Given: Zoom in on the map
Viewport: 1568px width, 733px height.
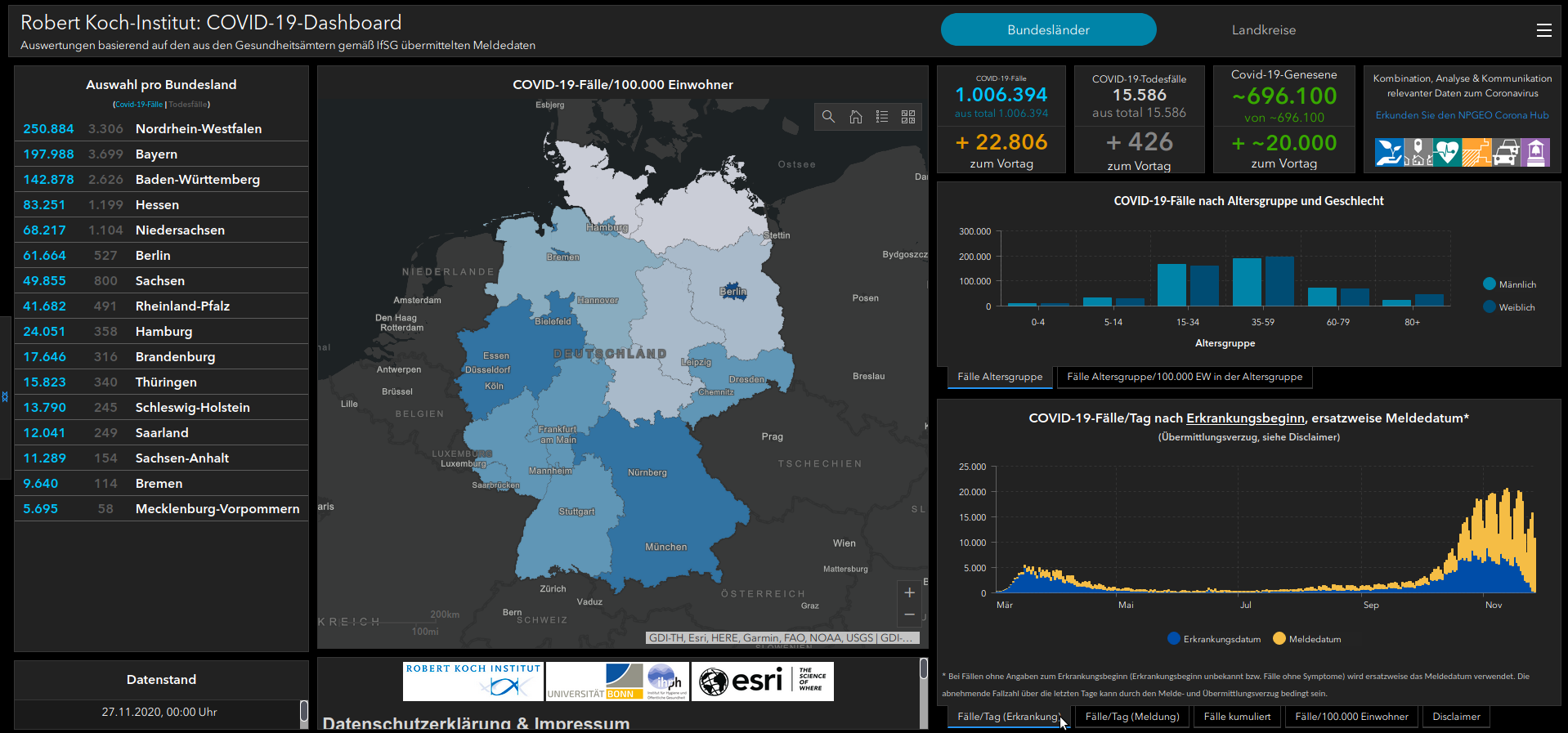Looking at the screenshot, I should (909, 592).
